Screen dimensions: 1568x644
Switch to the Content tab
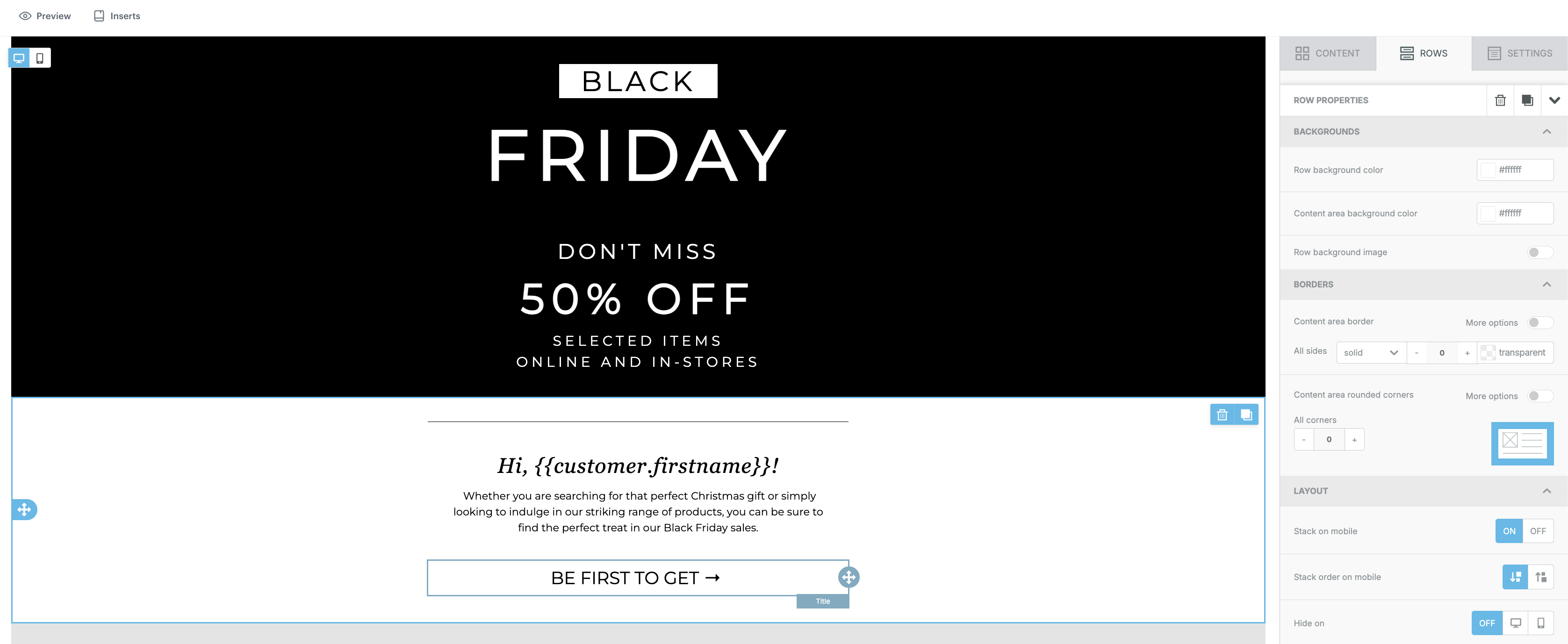point(1327,54)
